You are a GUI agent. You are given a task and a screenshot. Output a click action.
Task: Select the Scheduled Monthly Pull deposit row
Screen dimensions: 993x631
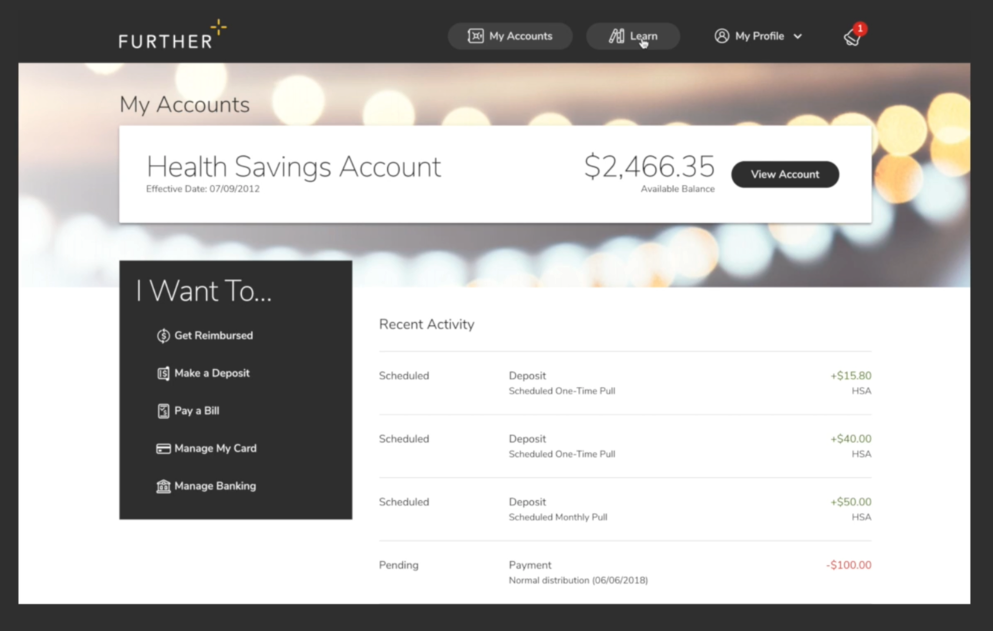point(625,509)
